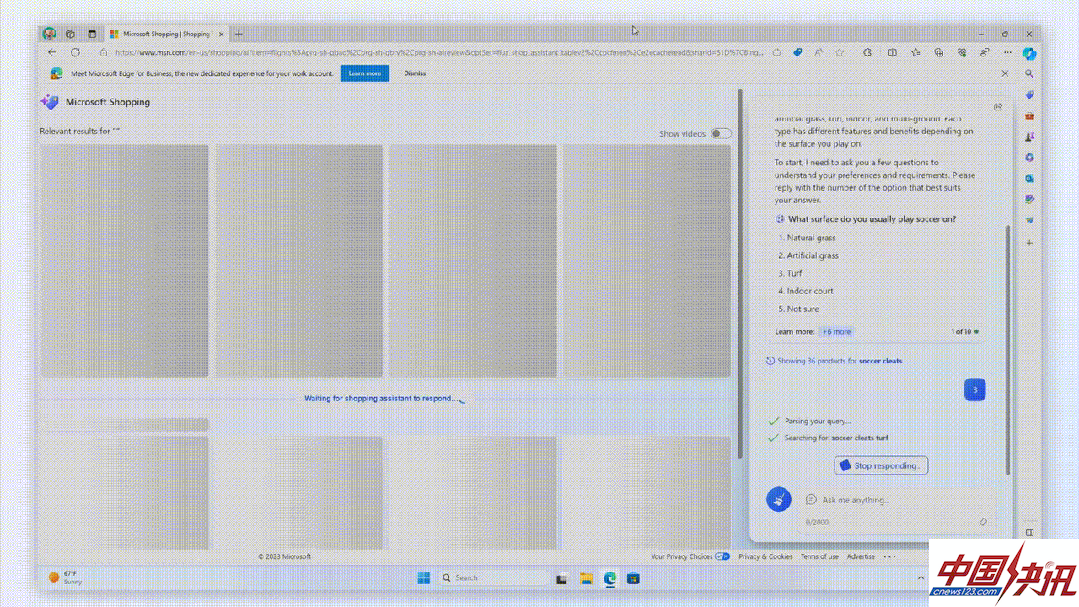Viewport: 1079px width, 607px height.
Task: Add a new sidebar app with plus
Action: pos(1029,243)
